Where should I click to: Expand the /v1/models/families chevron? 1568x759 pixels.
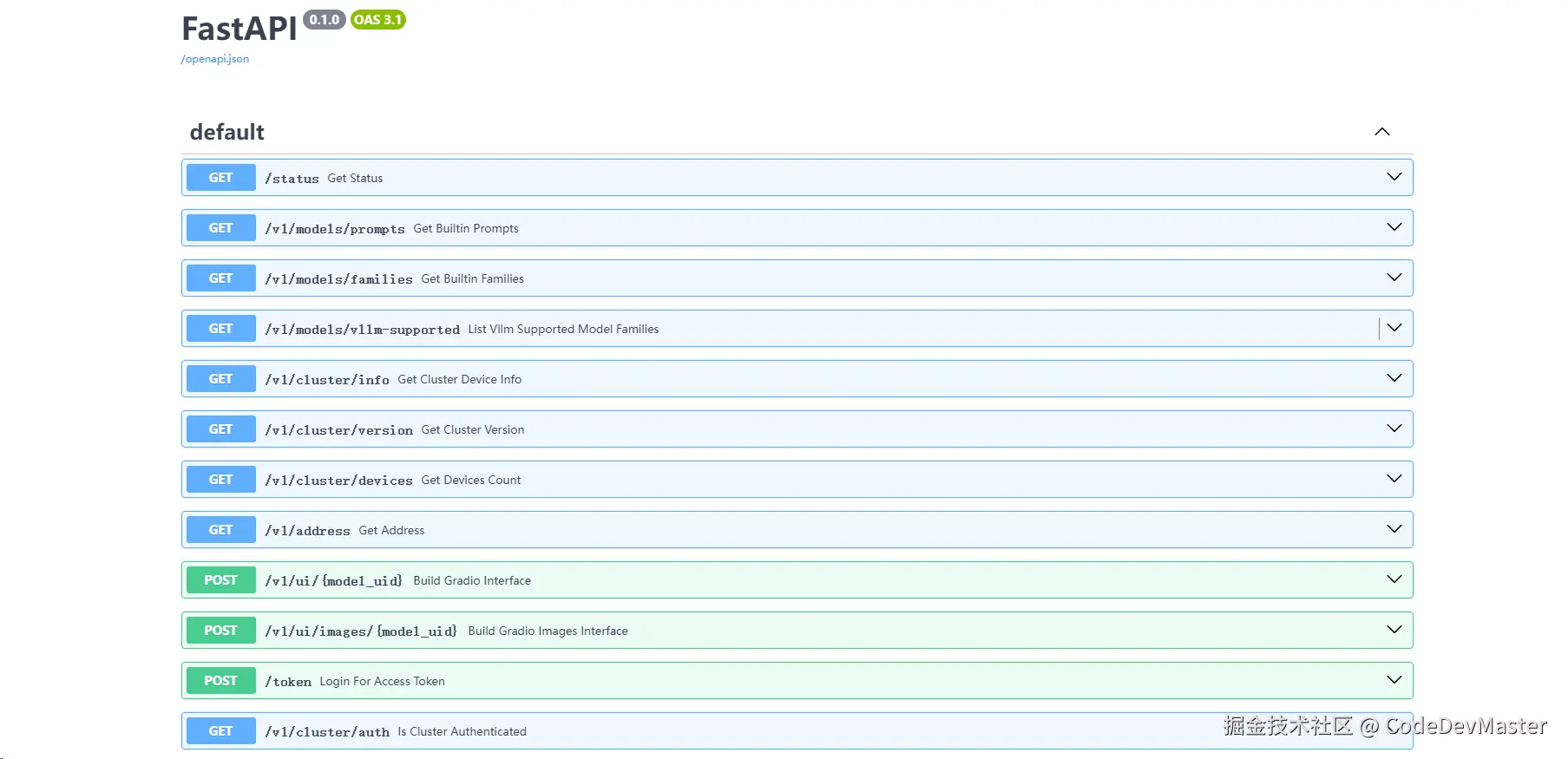point(1394,278)
